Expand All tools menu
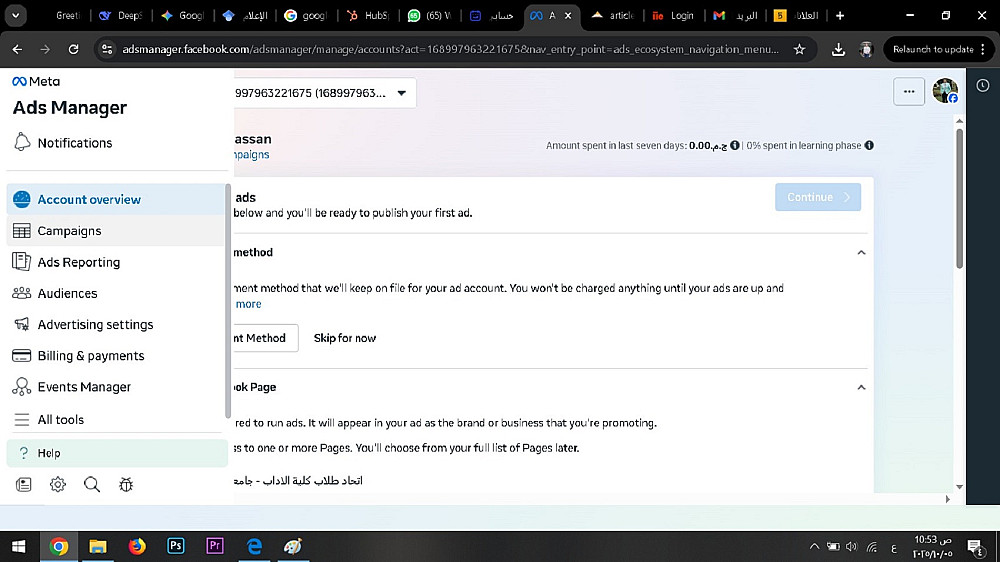 click(116, 419)
